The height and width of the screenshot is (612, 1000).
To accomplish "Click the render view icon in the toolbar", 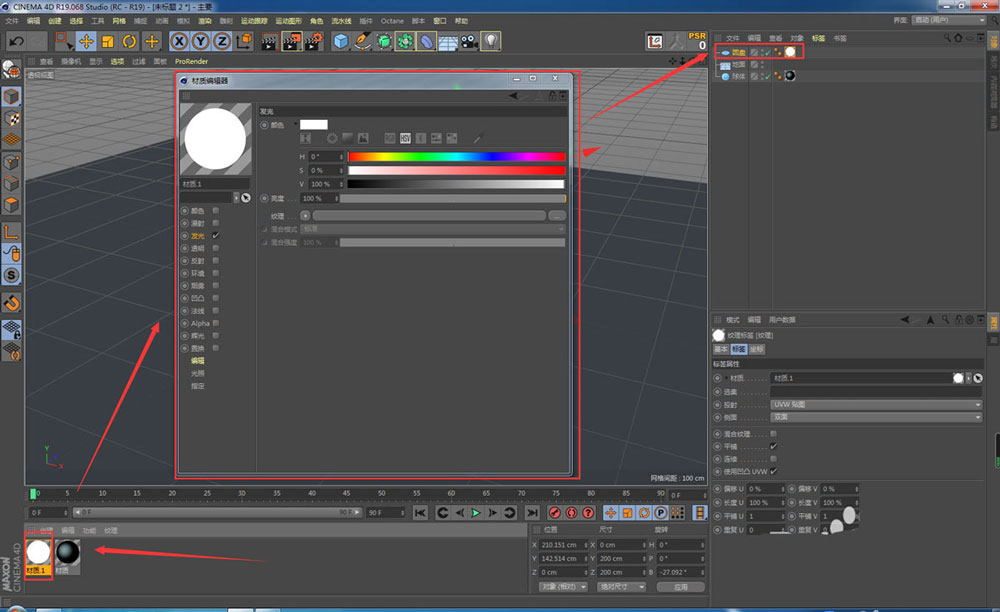I will pos(270,41).
